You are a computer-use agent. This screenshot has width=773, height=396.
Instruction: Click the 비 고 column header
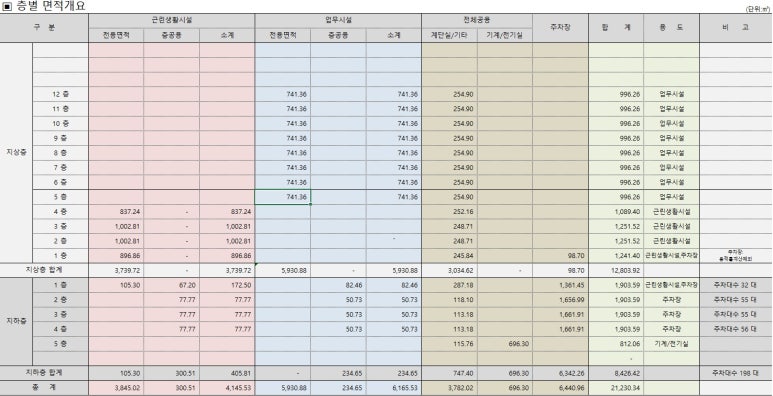pos(736,28)
